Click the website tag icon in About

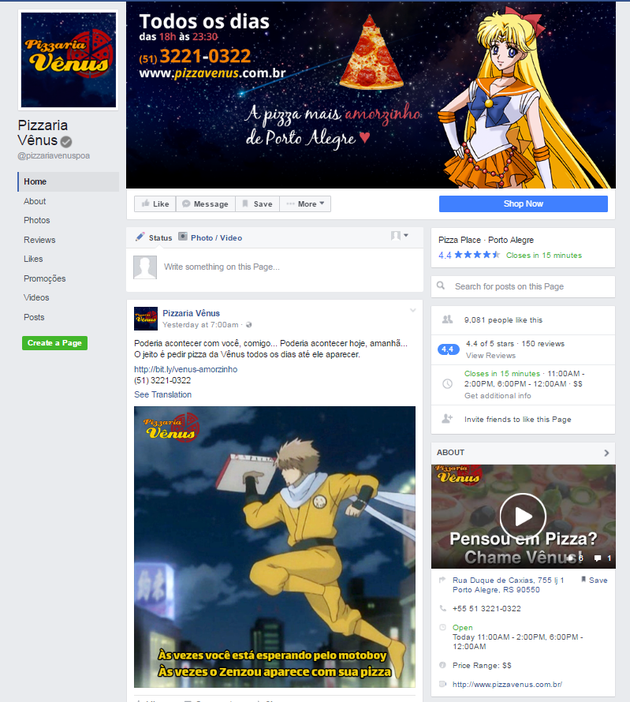point(443,684)
